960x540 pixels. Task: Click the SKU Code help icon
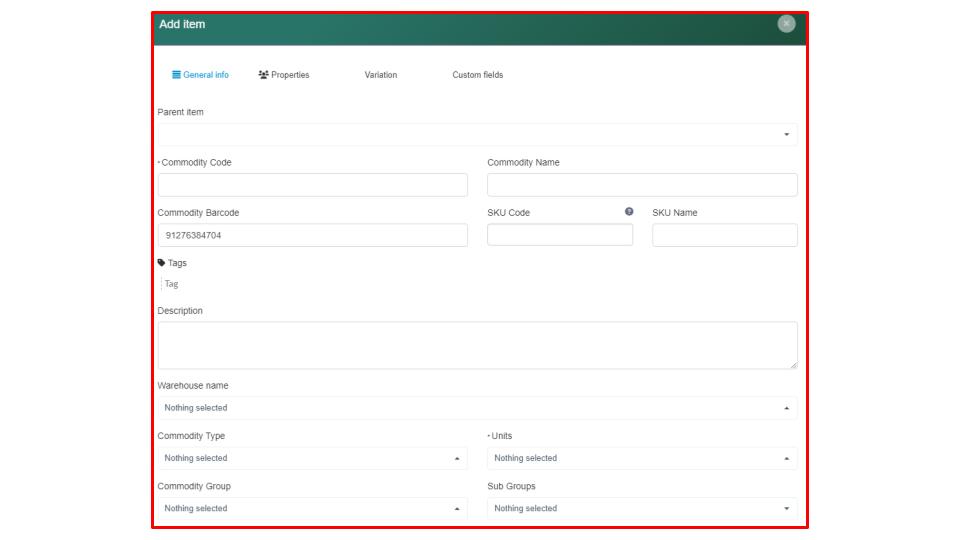pyautogui.click(x=629, y=212)
